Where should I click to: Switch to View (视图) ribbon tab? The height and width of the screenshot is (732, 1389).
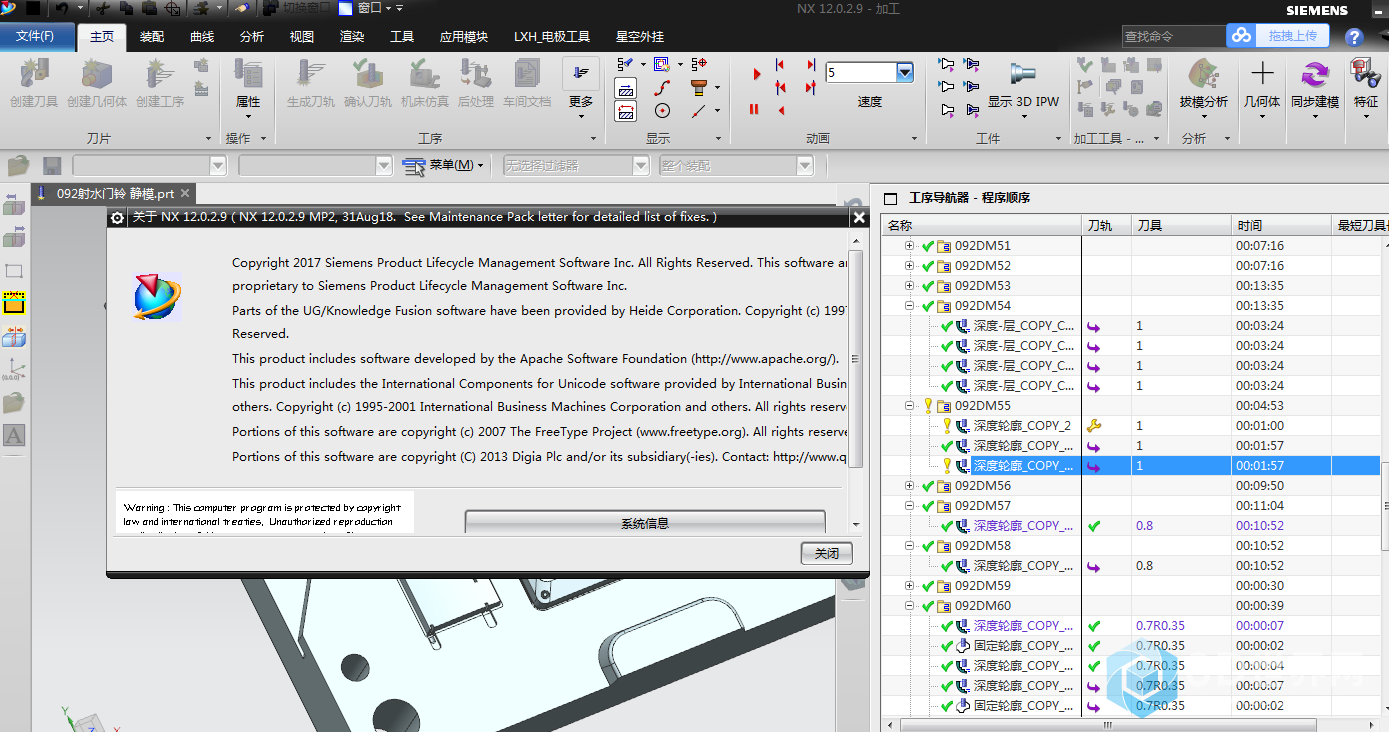302,37
